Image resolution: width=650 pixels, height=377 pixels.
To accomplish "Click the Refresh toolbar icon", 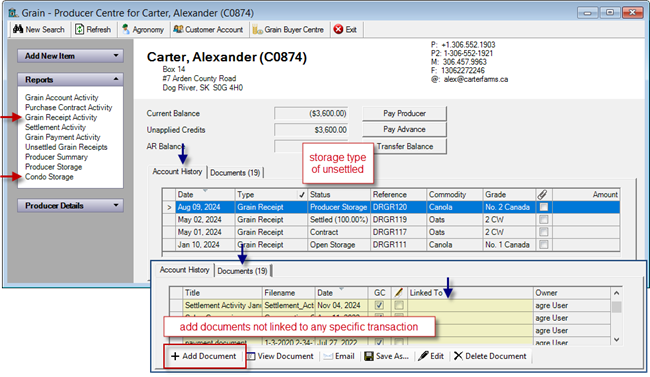I will click(x=79, y=29).
